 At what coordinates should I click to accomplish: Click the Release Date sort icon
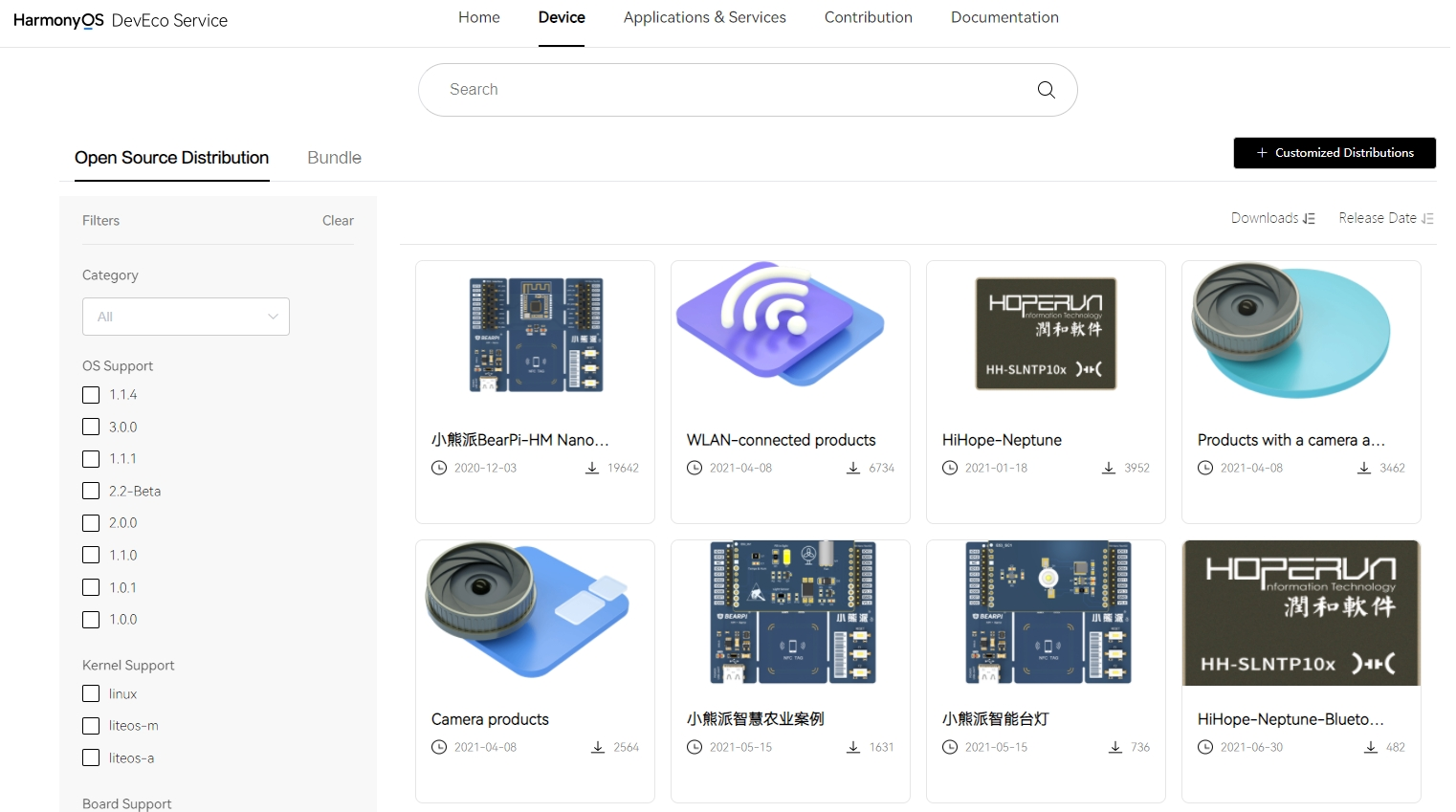pyautogui.click(x=1427, y=219)
